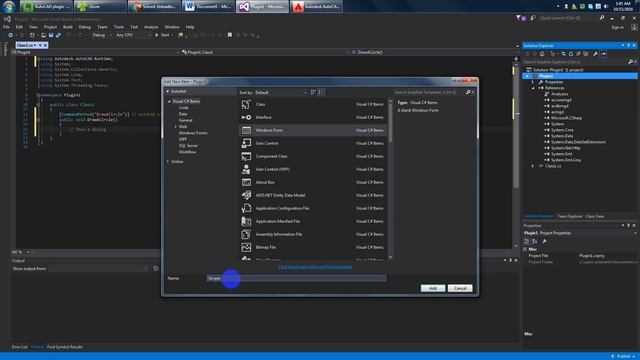
Task: Select the Application Configuration File icon
Action: [246, 208]
